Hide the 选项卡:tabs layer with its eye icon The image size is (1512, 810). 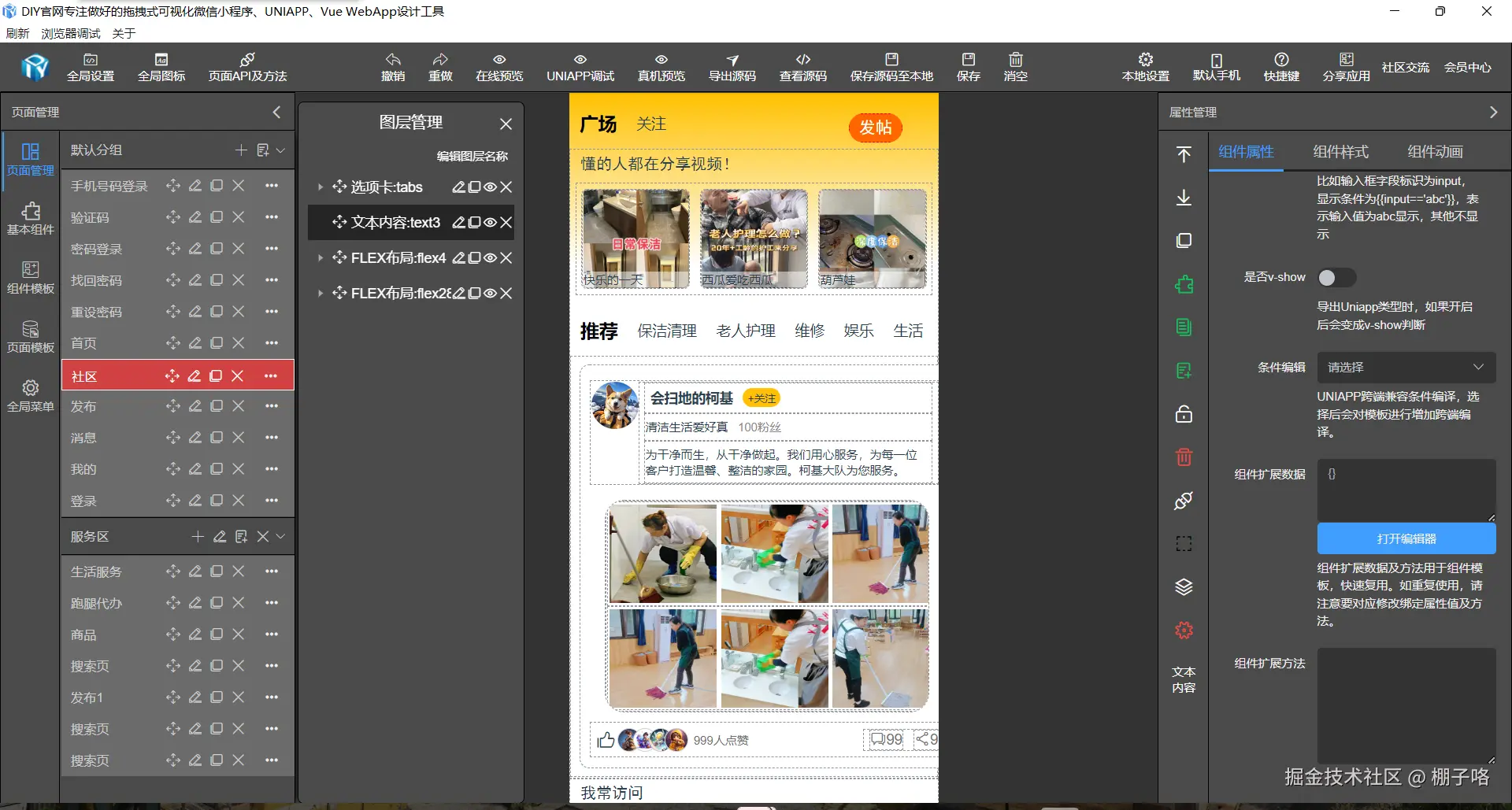[490, 187]
